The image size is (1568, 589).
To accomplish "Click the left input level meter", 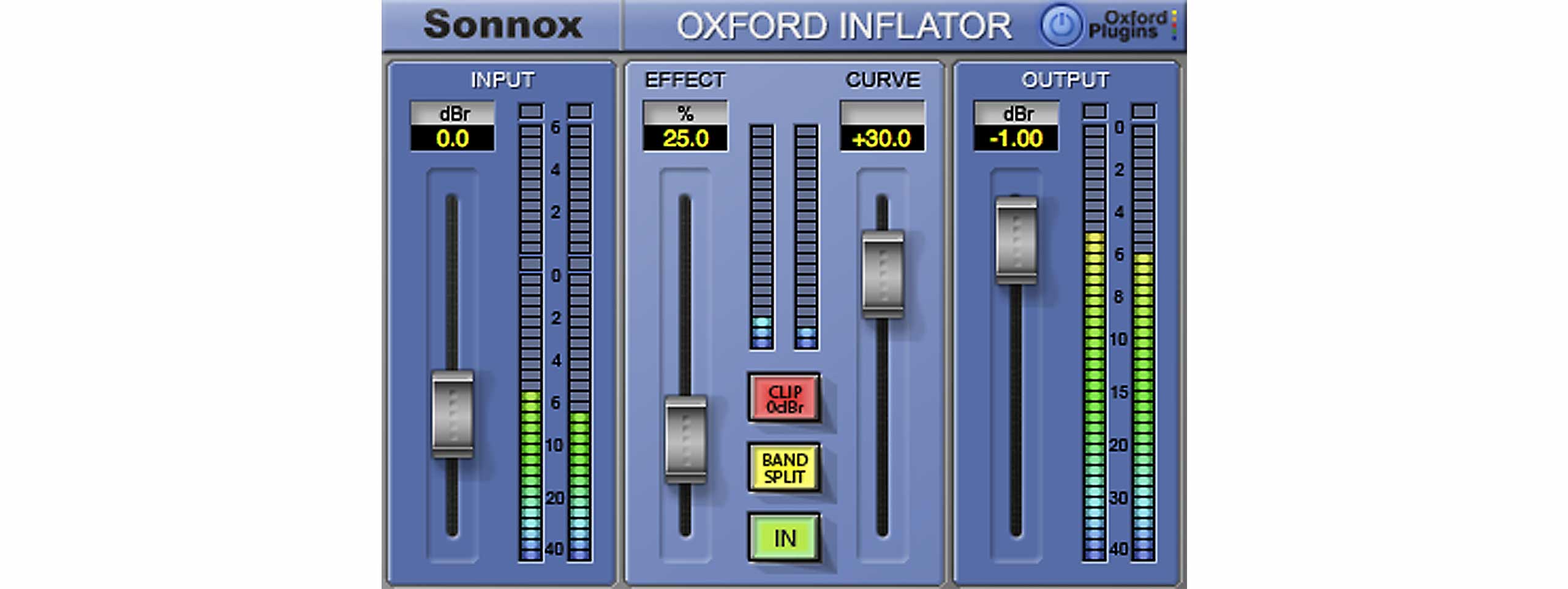I will tap(530, 343).
